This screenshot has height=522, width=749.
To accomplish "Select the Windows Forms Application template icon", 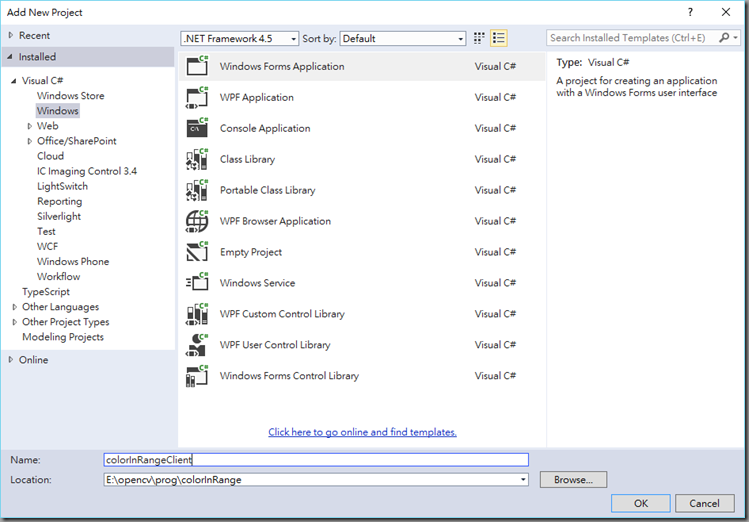I will [197, 66].
